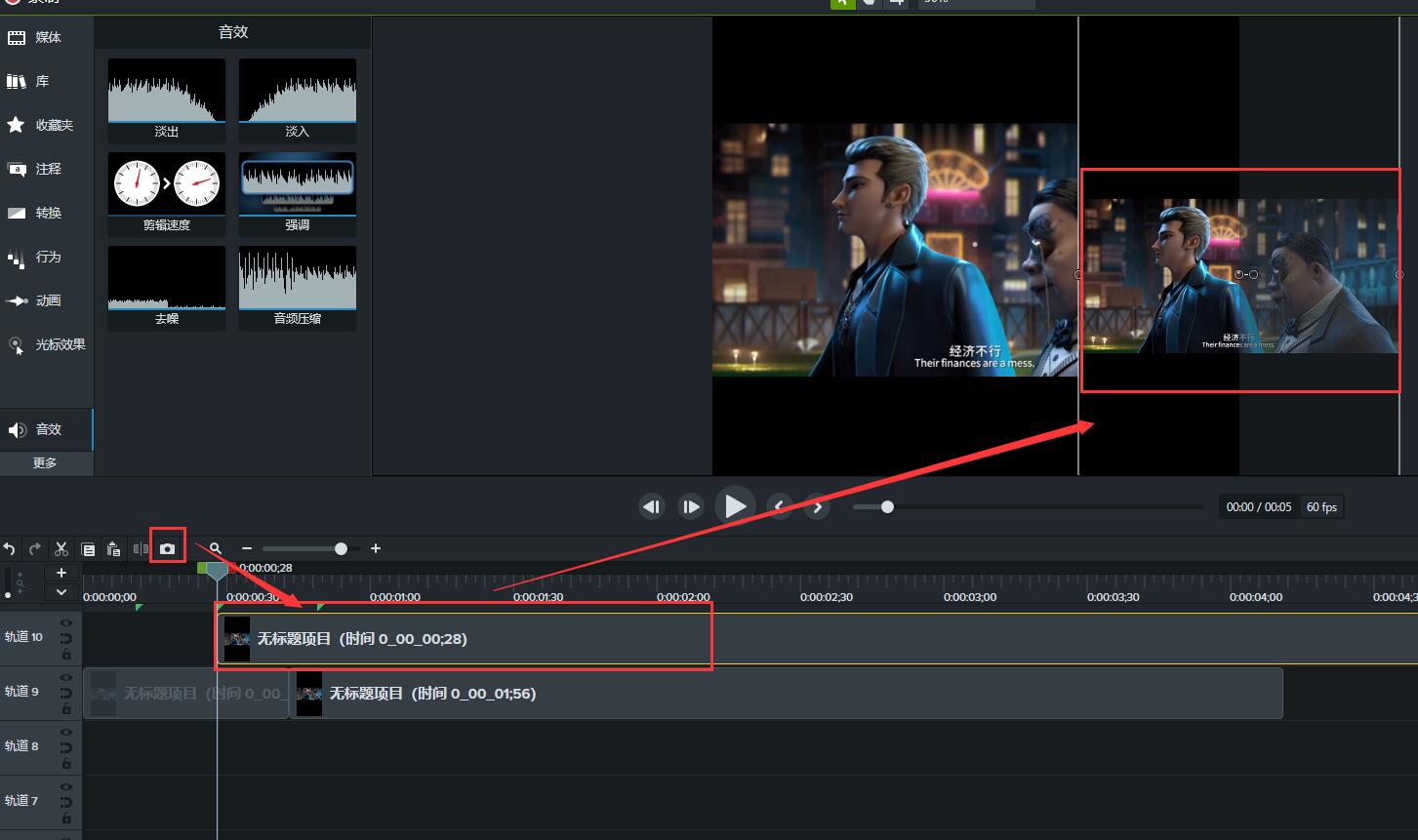Step back one frame

tap(651, 506)
